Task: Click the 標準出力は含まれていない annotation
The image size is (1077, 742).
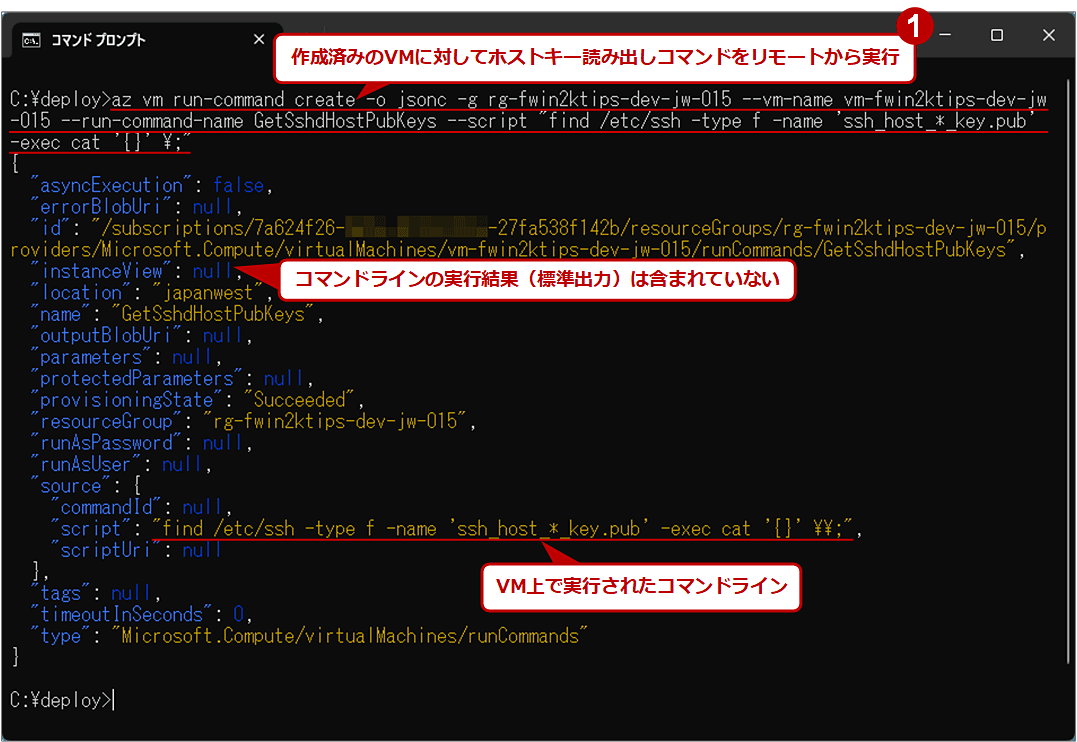Action: [x=540, y=281]
